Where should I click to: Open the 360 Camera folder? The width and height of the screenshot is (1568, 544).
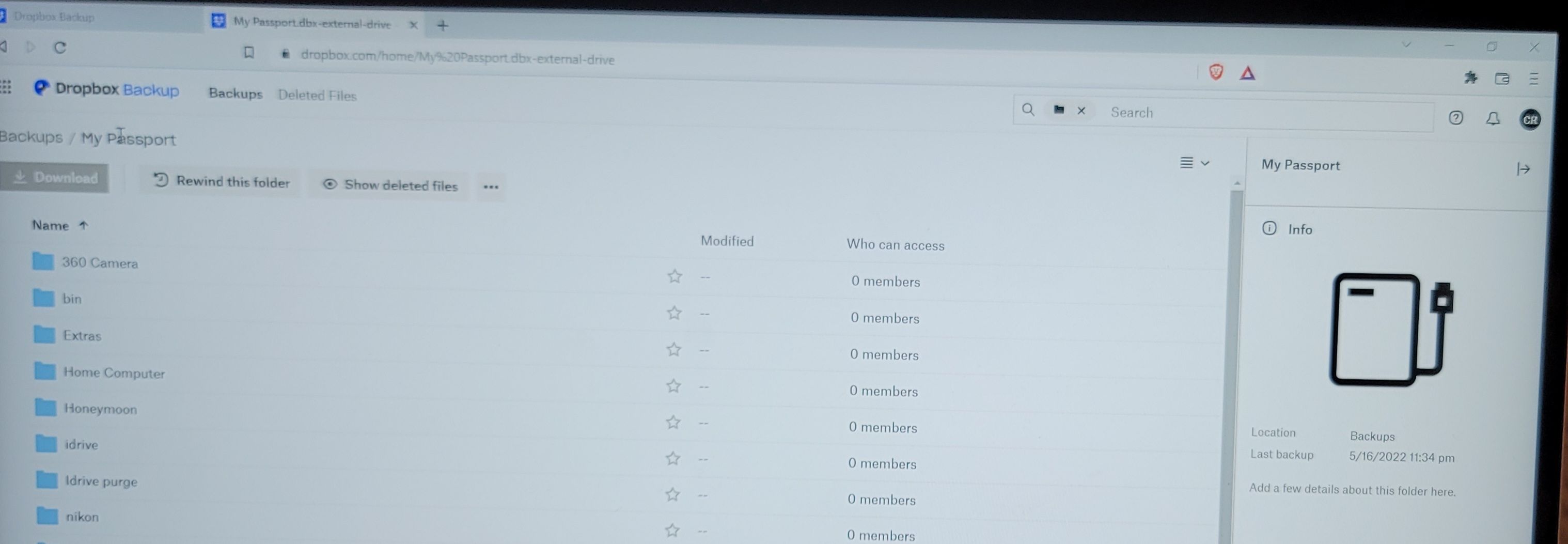pyautogui.click(x=100, y=263)
